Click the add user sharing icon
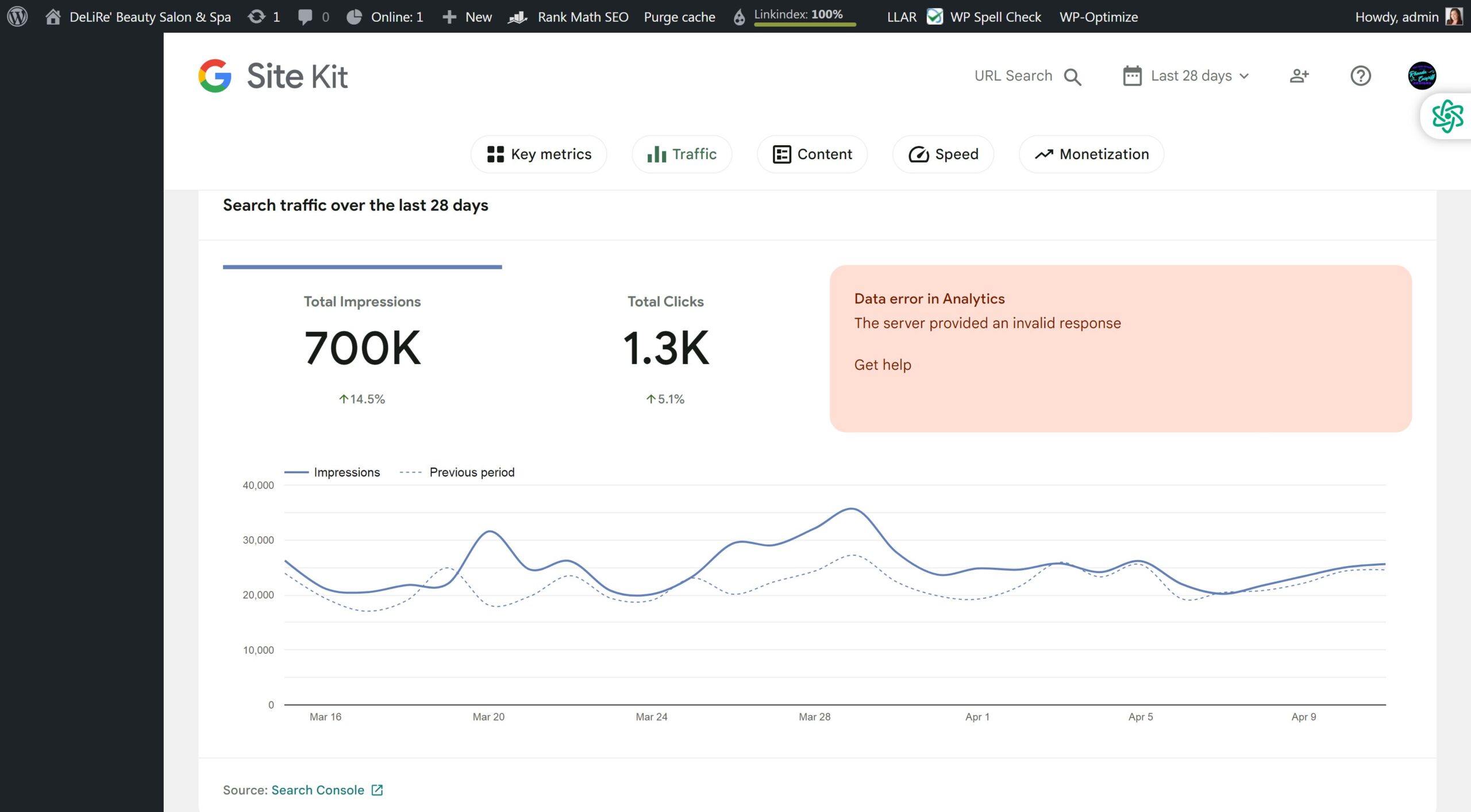 click(1299, 76)
